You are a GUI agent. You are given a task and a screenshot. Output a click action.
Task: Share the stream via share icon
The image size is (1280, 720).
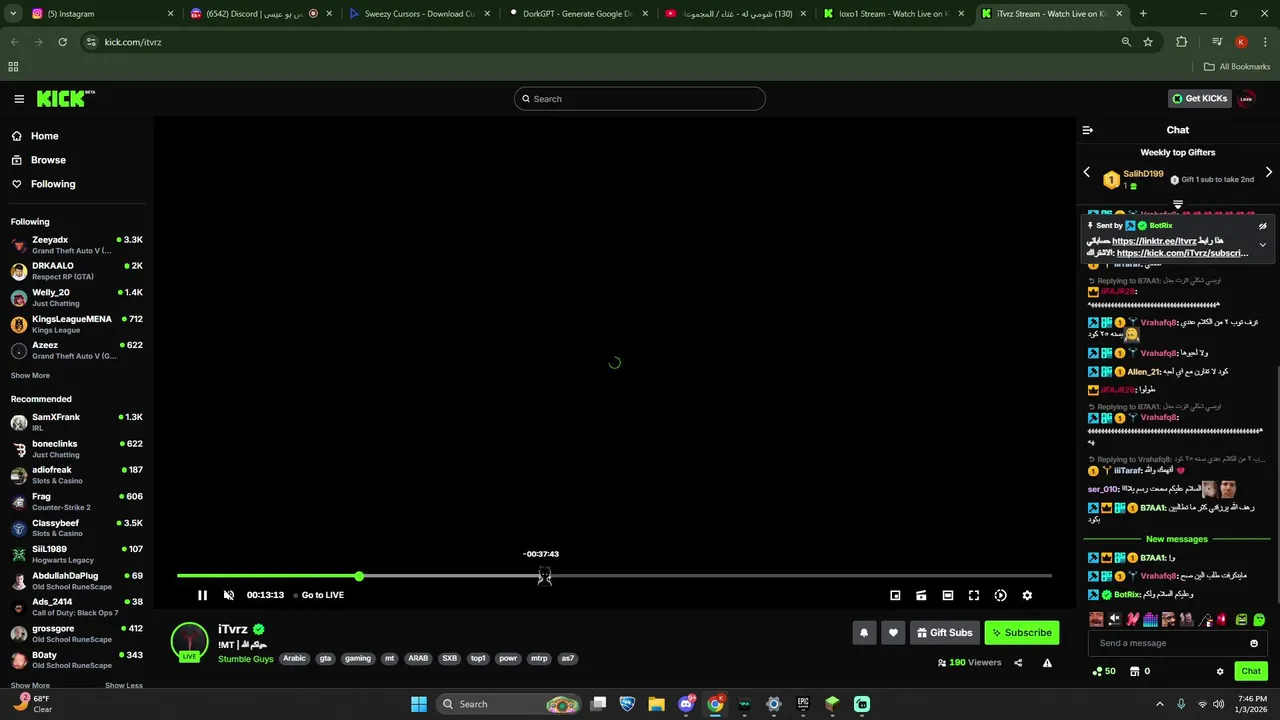coord(1018,662)
